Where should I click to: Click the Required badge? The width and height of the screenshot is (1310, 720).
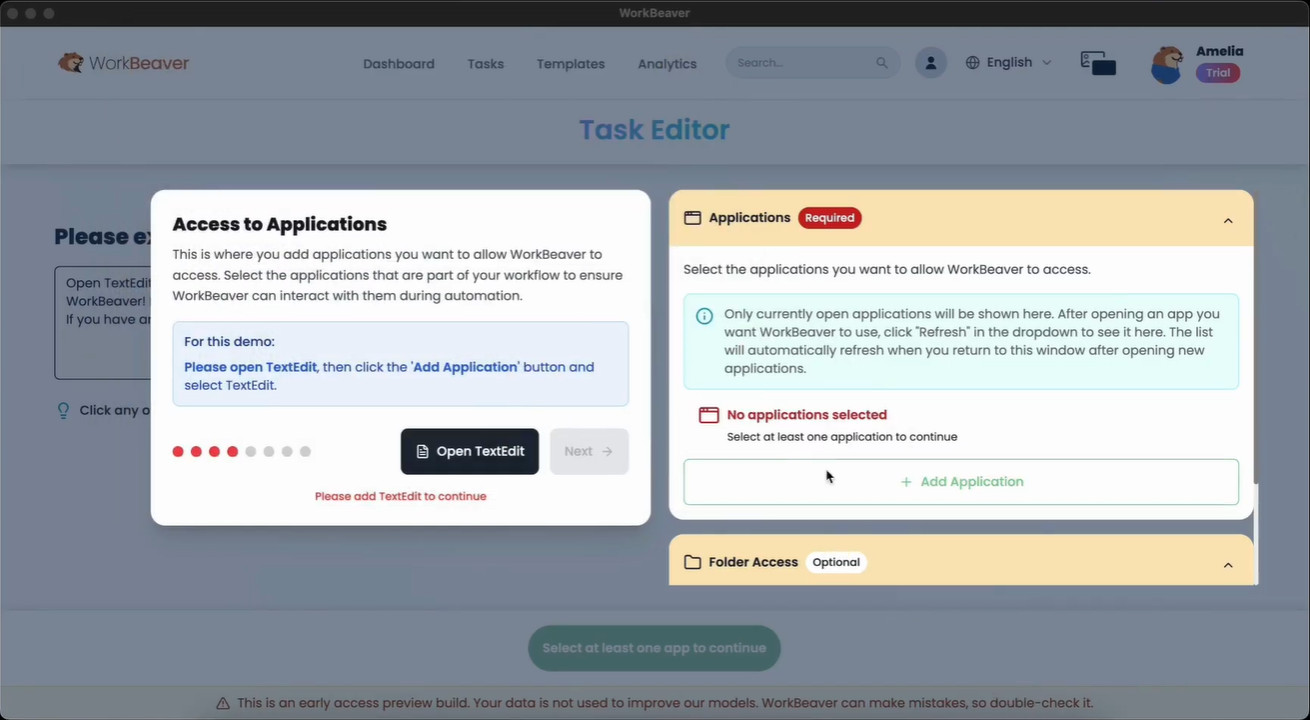pyautogui.click(x=830, y=218)
